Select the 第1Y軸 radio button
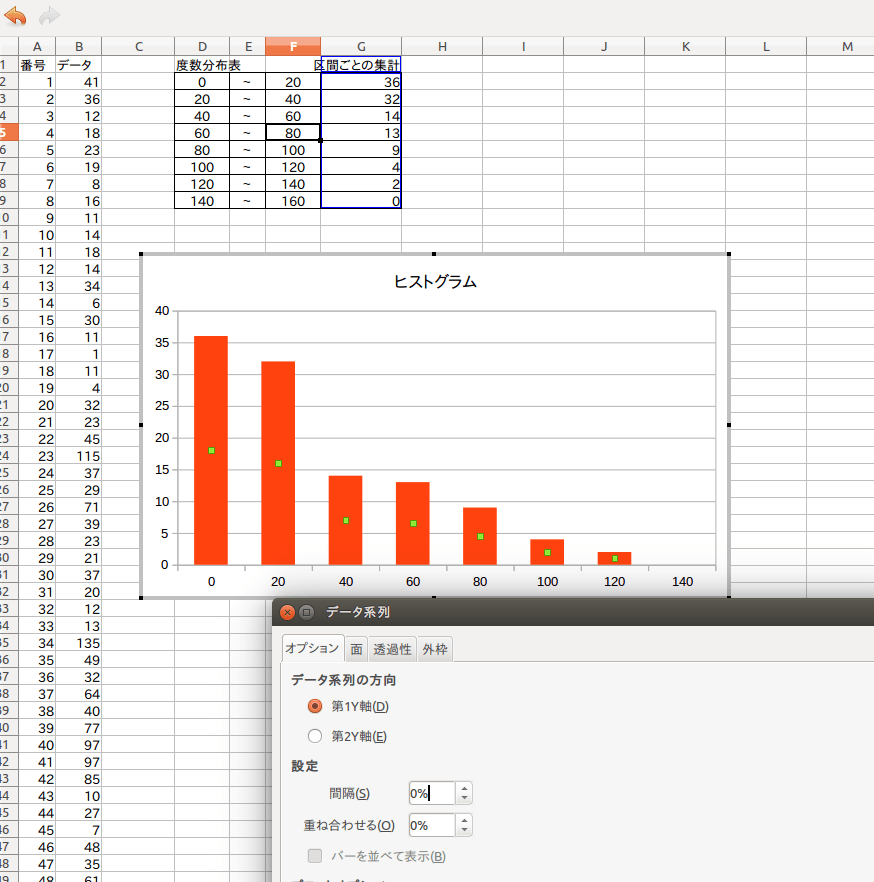The width and height of the screenshot is (874, 882). [315, 706]
